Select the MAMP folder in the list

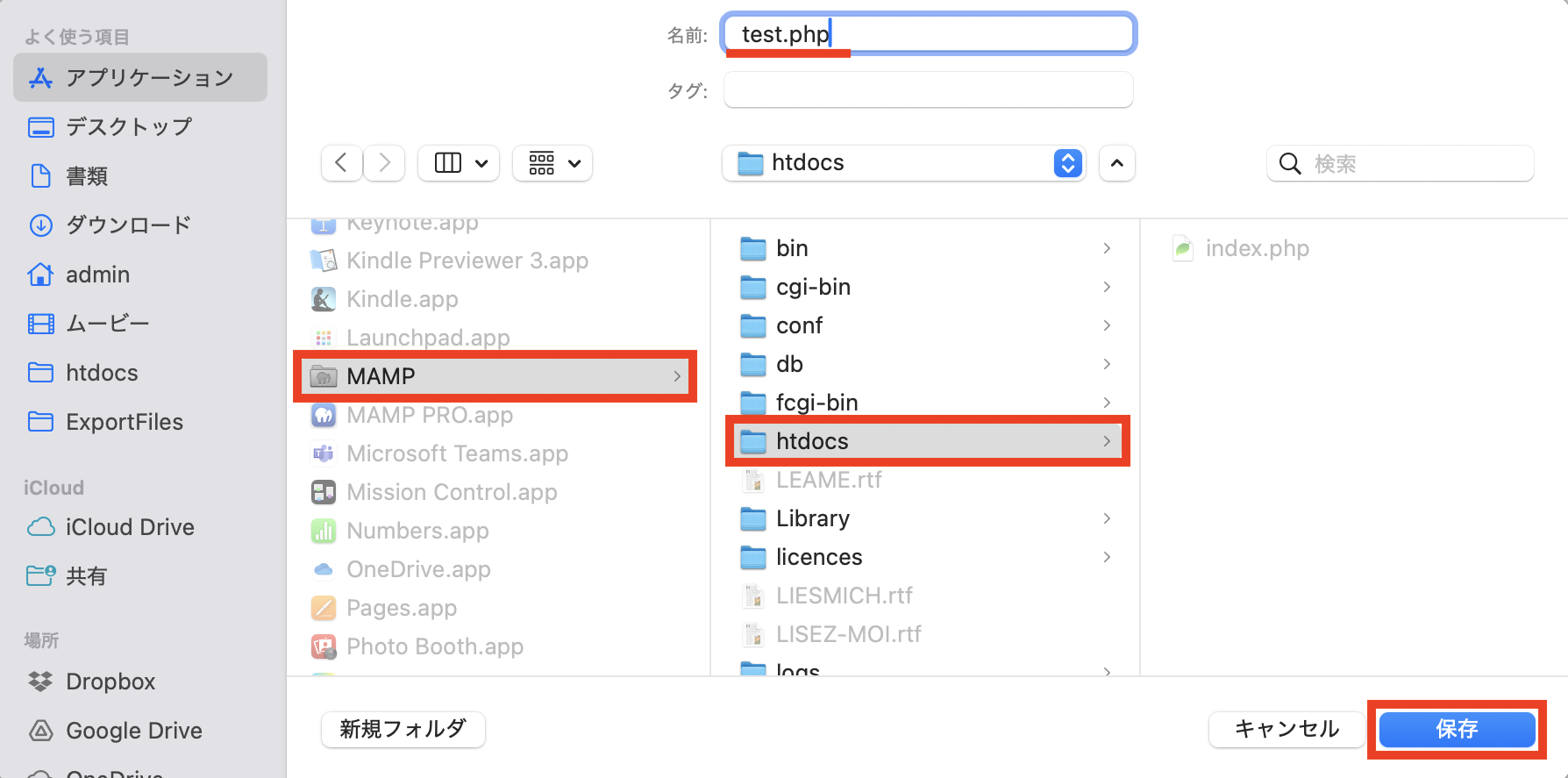pyautogui.click(x=495, y=376)
